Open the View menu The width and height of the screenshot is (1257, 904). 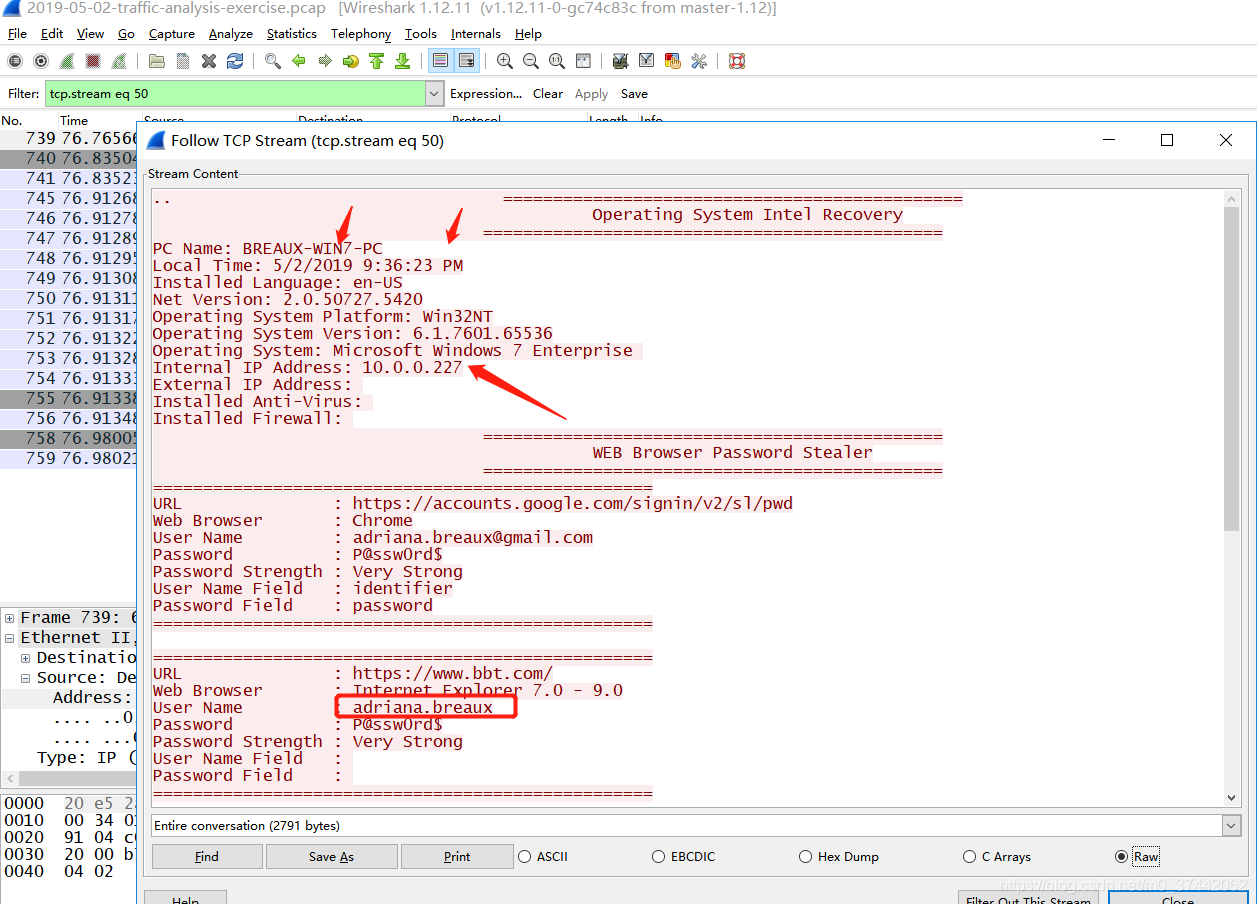pyautogui.click(x=90, y=34)
